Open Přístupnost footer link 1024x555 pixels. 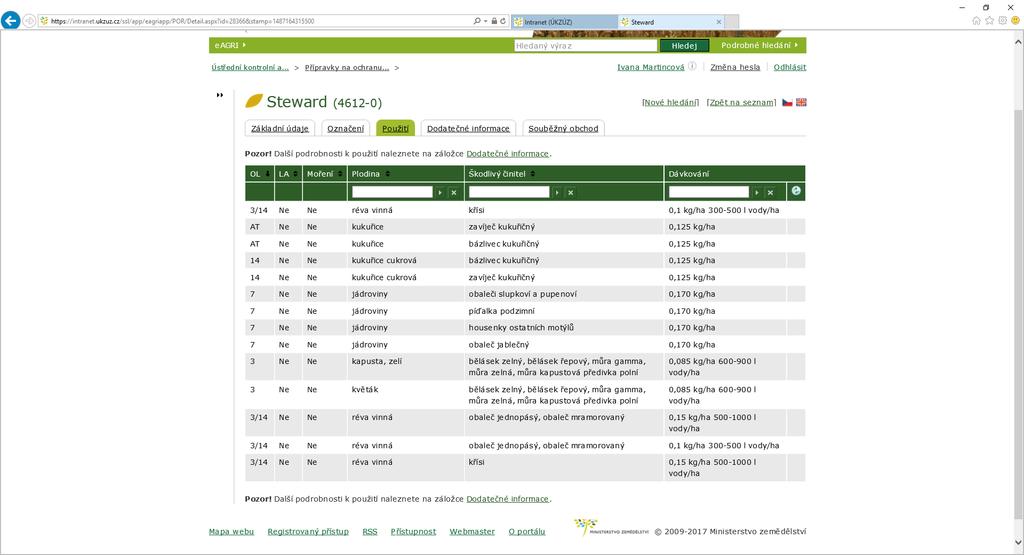click(x=413, y=531)
